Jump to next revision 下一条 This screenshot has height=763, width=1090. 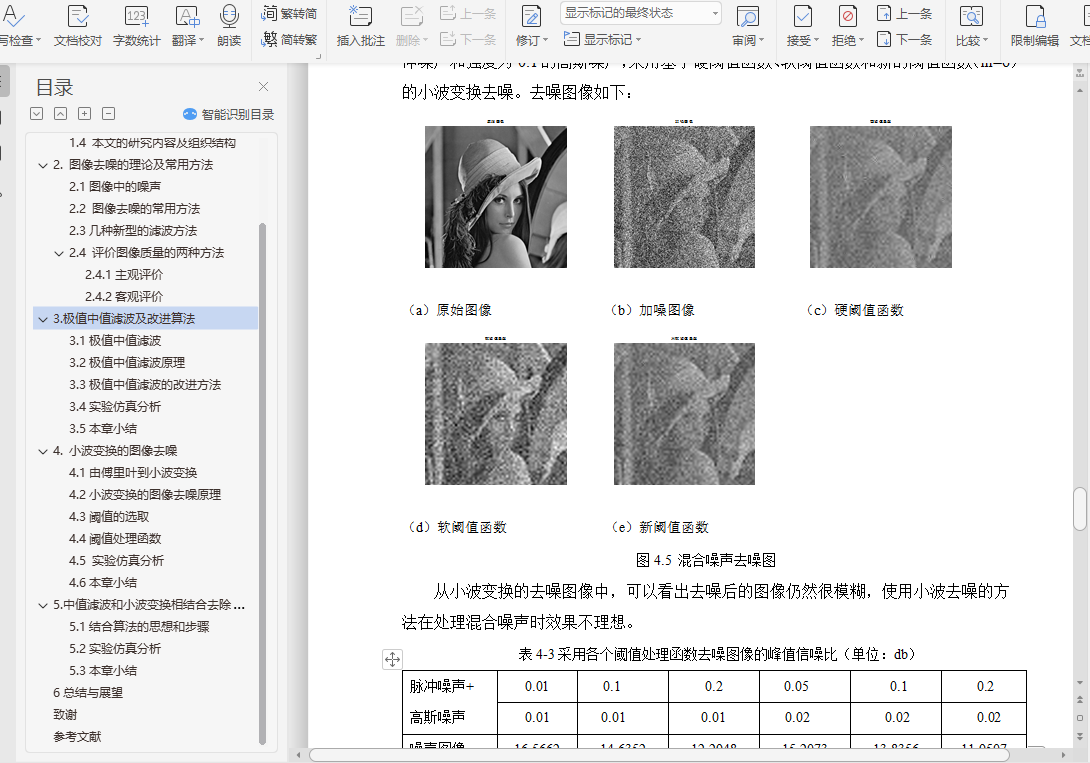[x=904, y=40]
